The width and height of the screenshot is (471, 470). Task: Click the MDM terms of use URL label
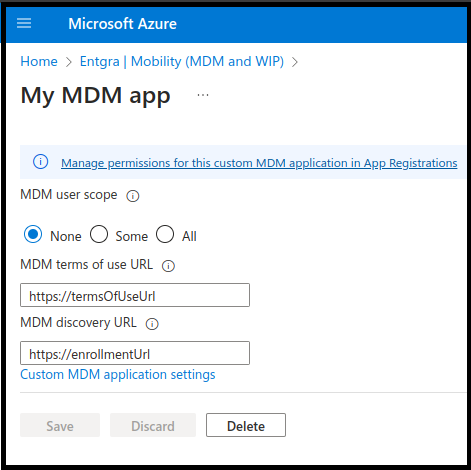pos(87,265)
